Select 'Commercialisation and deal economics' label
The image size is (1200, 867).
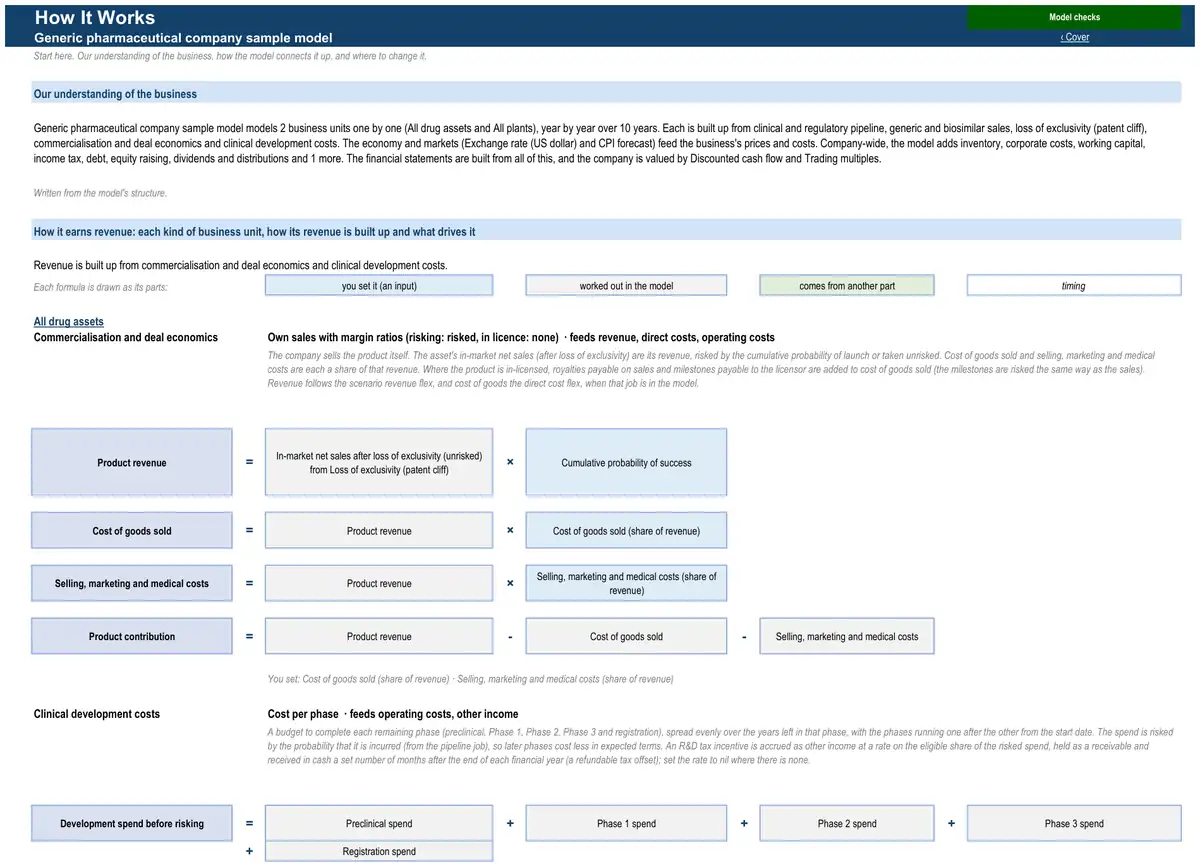tap(126, 338)
